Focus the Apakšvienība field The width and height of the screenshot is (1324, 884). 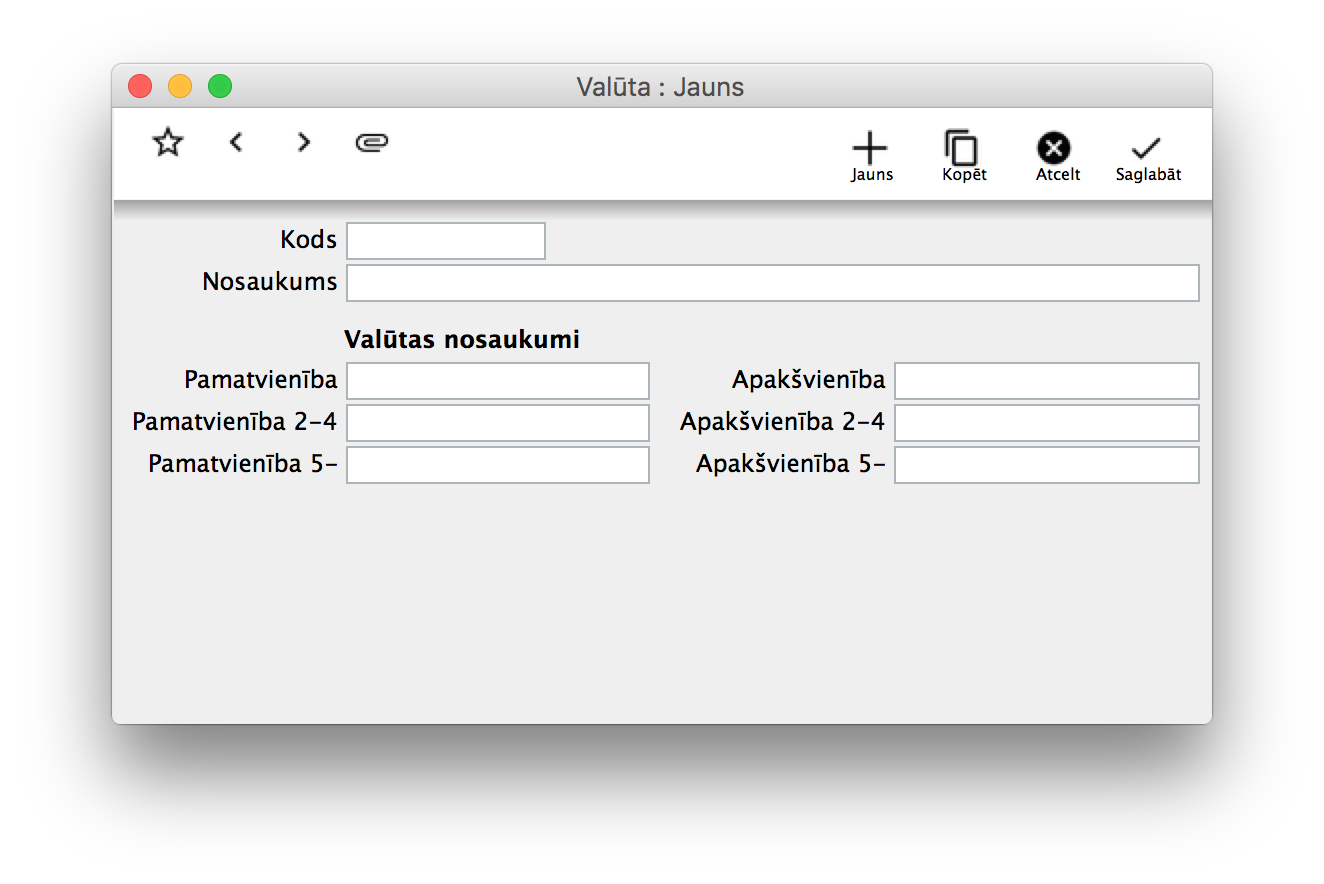click(1046, 381)
